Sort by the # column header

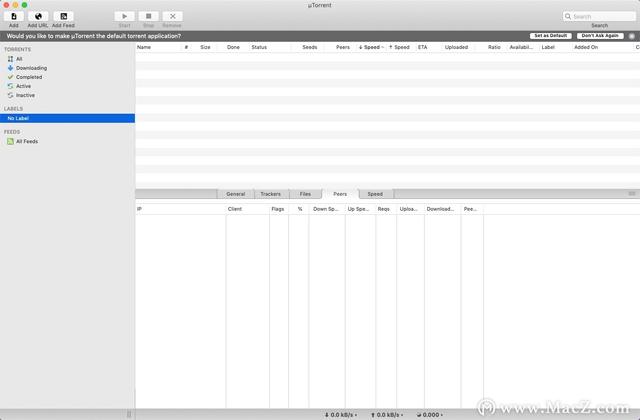187,47
